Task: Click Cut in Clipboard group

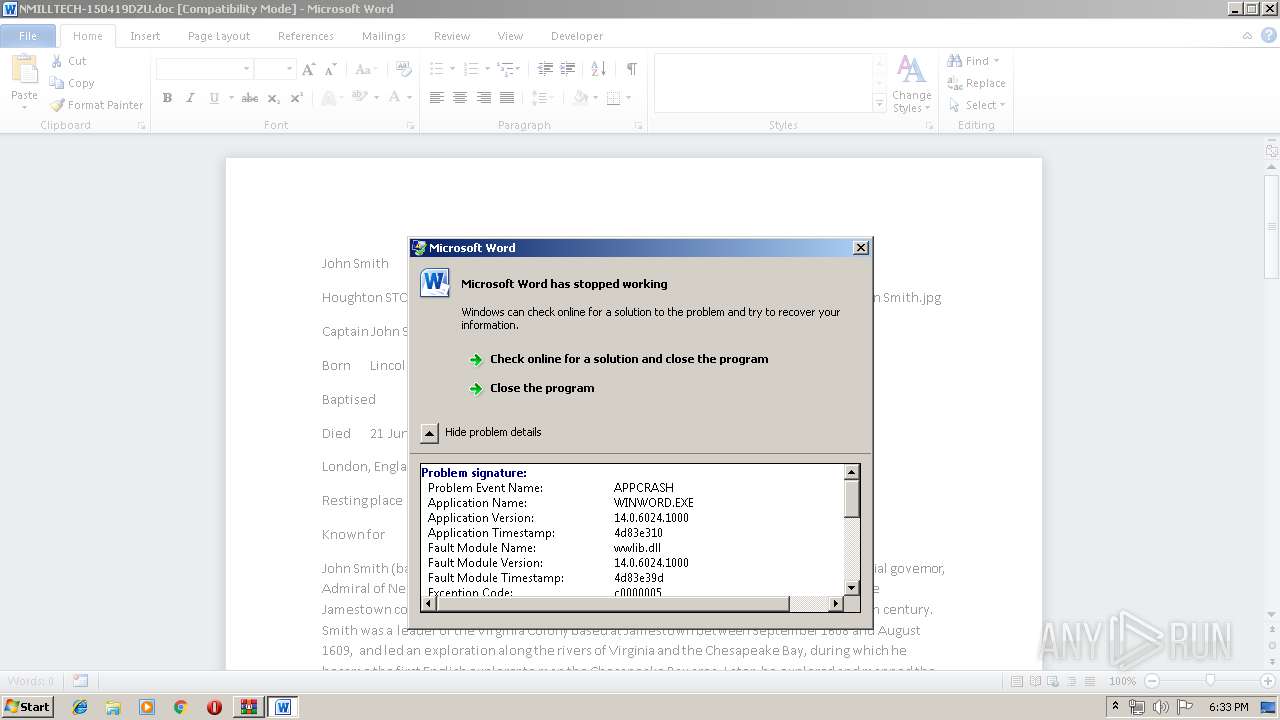Action: [x=69, y=61]
